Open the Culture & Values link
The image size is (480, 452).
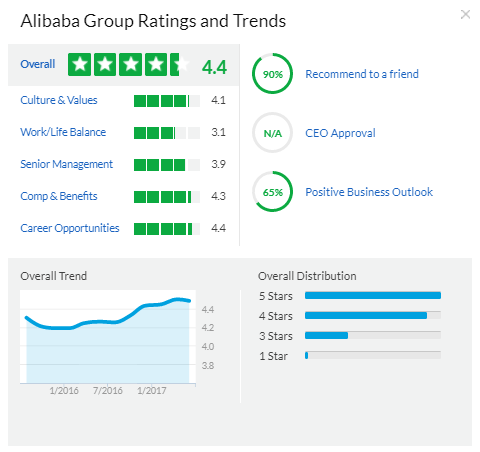pyautogui.click(x=59, y=100)
